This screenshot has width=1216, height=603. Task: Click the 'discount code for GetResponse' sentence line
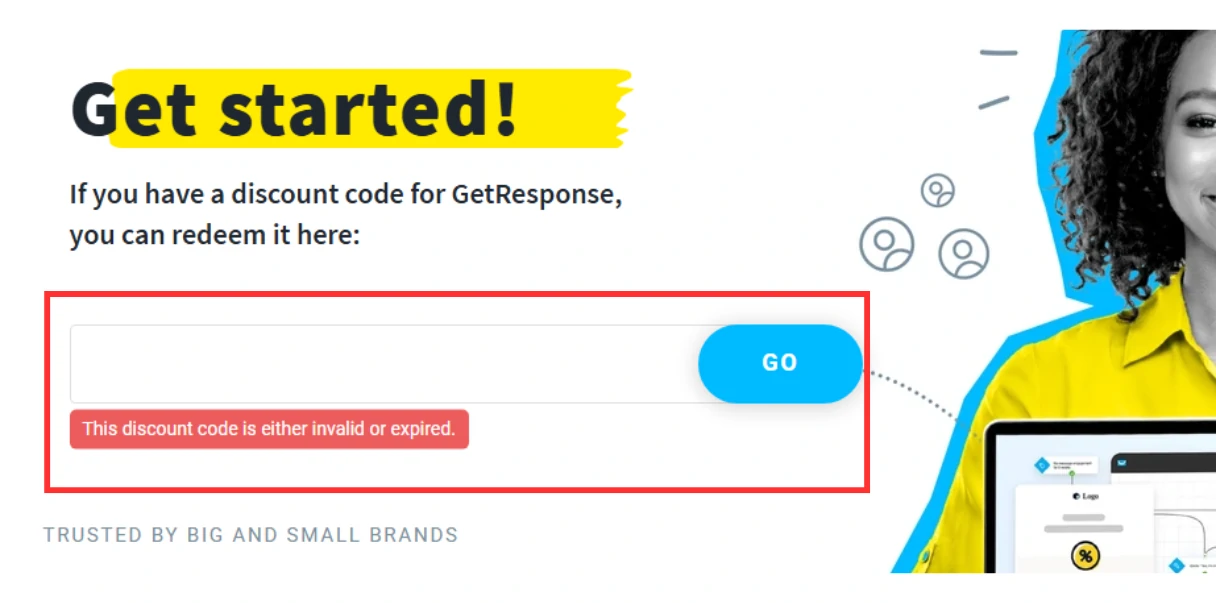tap(345, 193)
